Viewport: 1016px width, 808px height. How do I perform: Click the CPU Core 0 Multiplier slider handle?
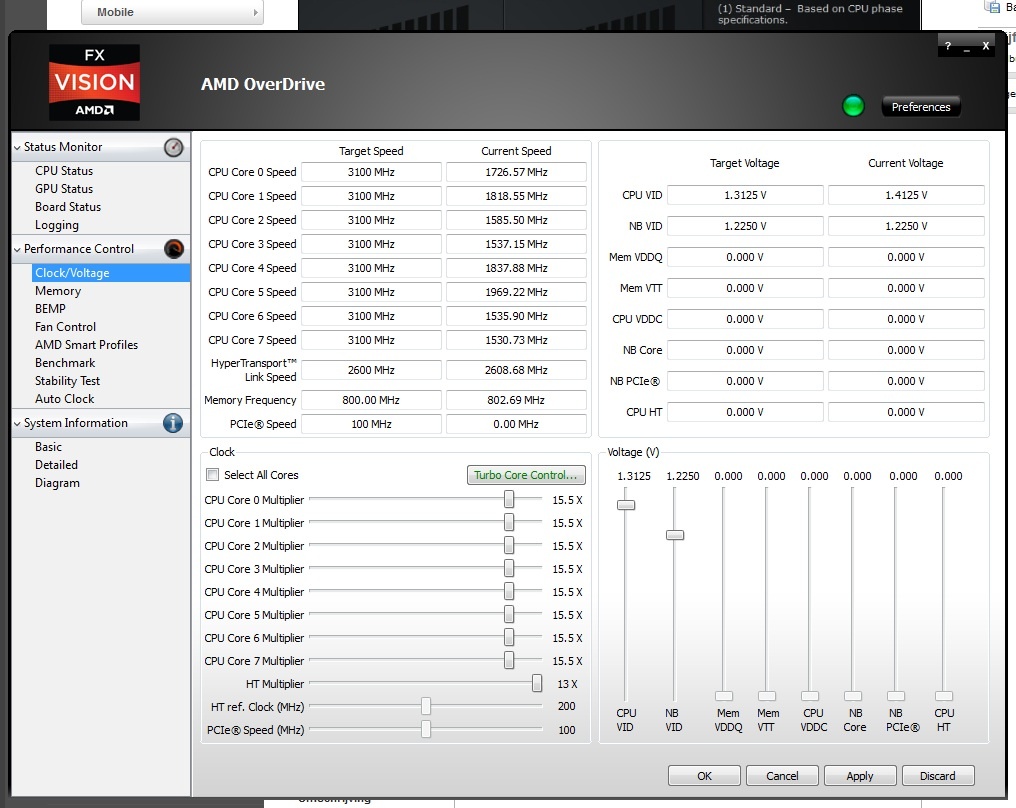coord(509,499)
